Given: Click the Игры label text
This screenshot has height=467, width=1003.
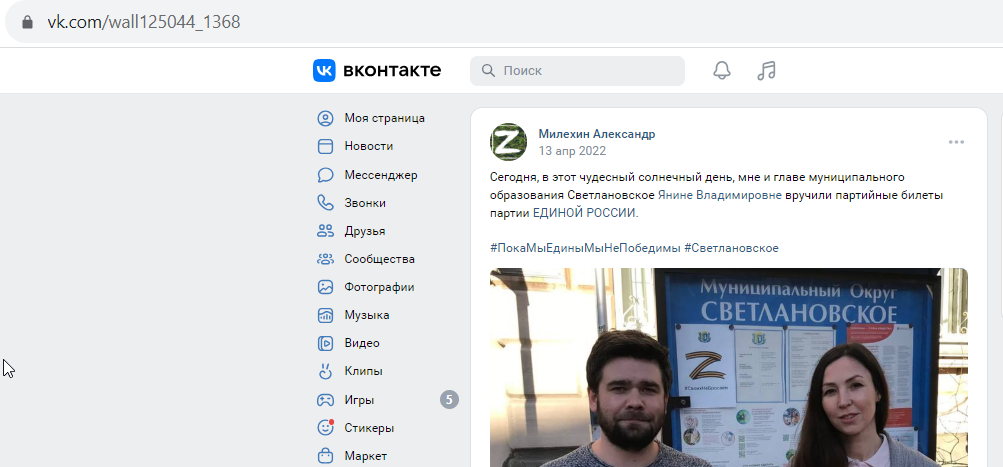Looking at the screenshot, I should [359, 400].
